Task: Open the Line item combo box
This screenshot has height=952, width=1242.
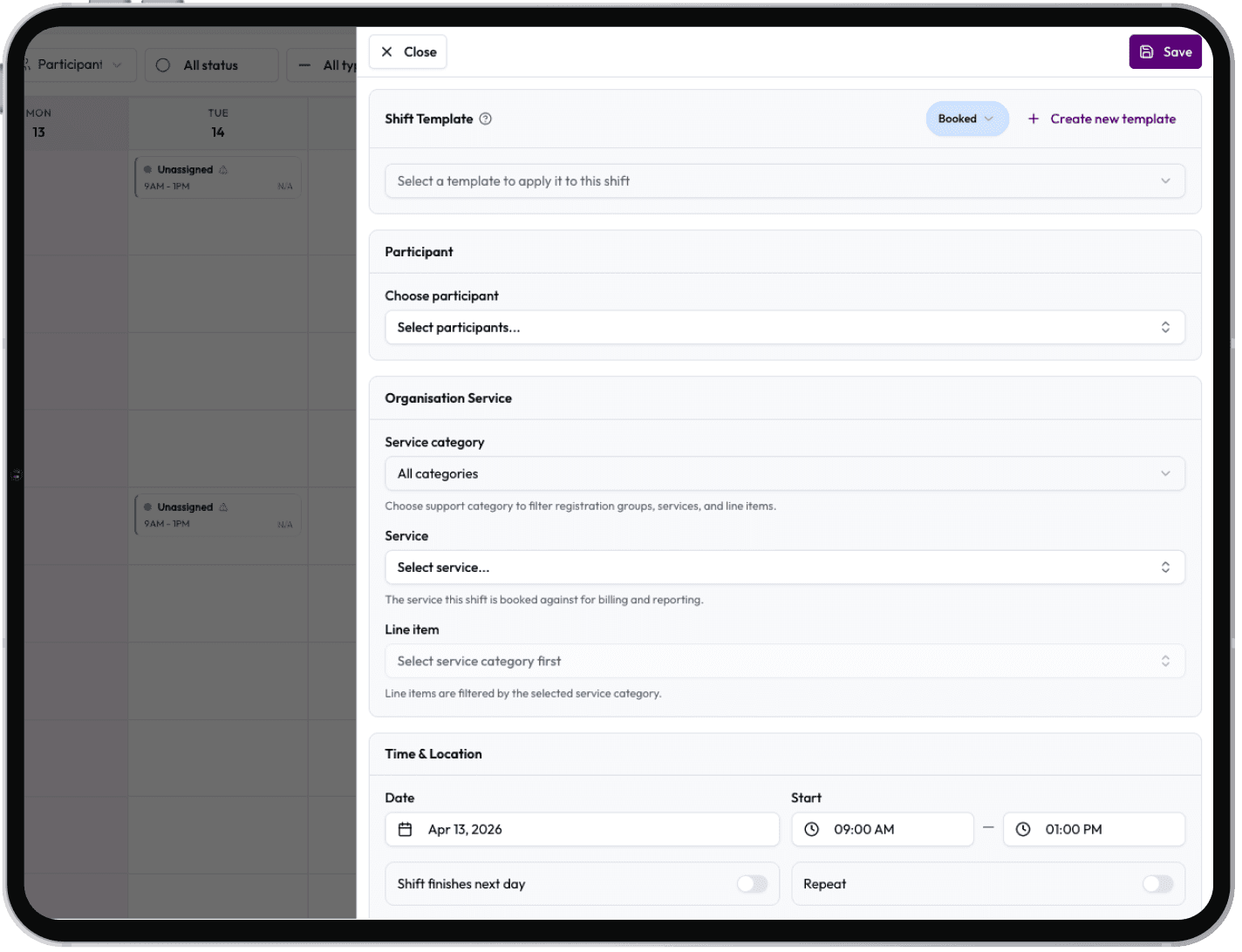Action: pos(785,662)
